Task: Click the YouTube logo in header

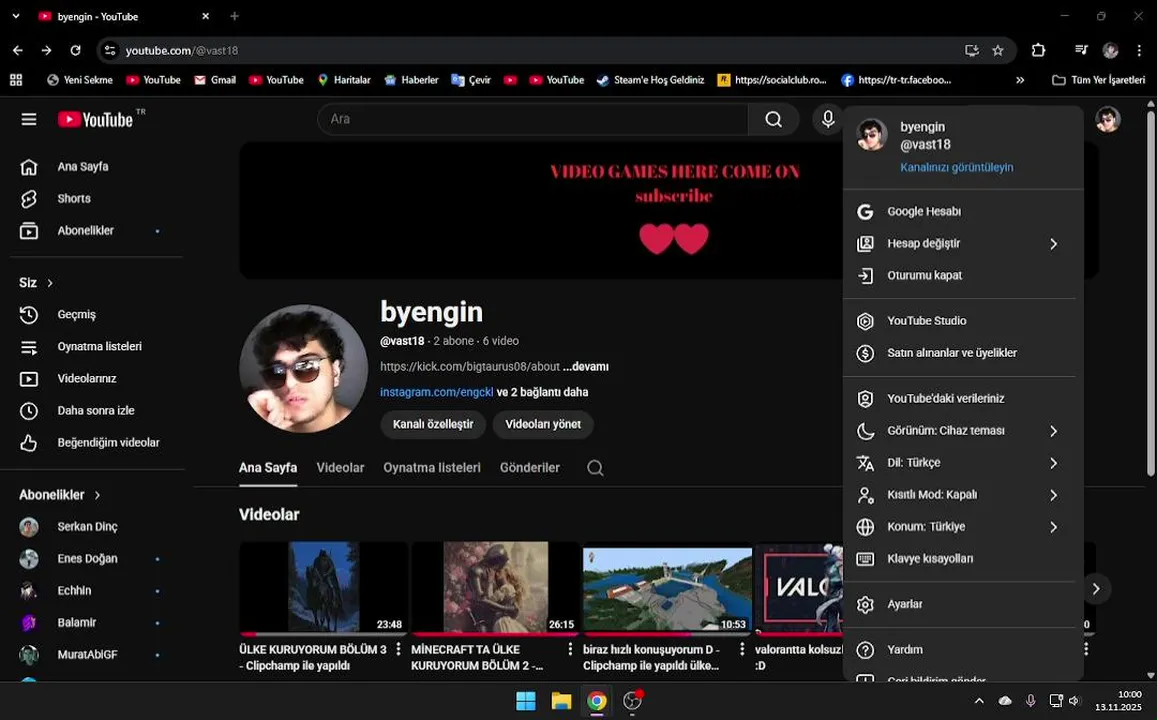Action: pos(96,119)
